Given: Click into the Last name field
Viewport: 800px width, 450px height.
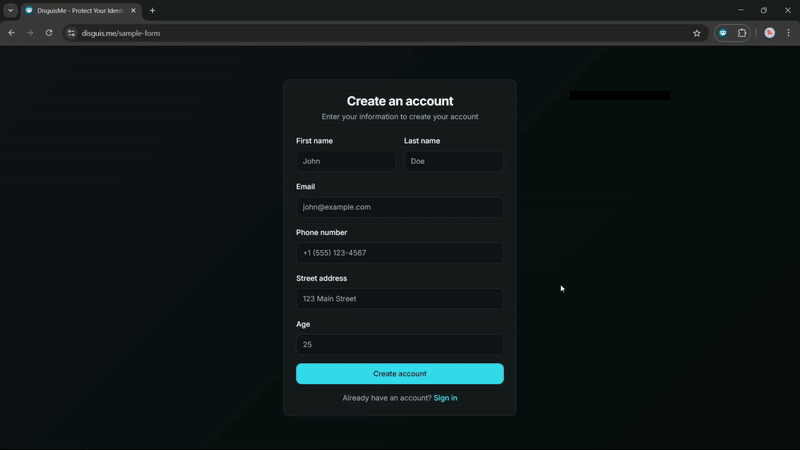Looking at the screenshot, I should click(453, 161).
